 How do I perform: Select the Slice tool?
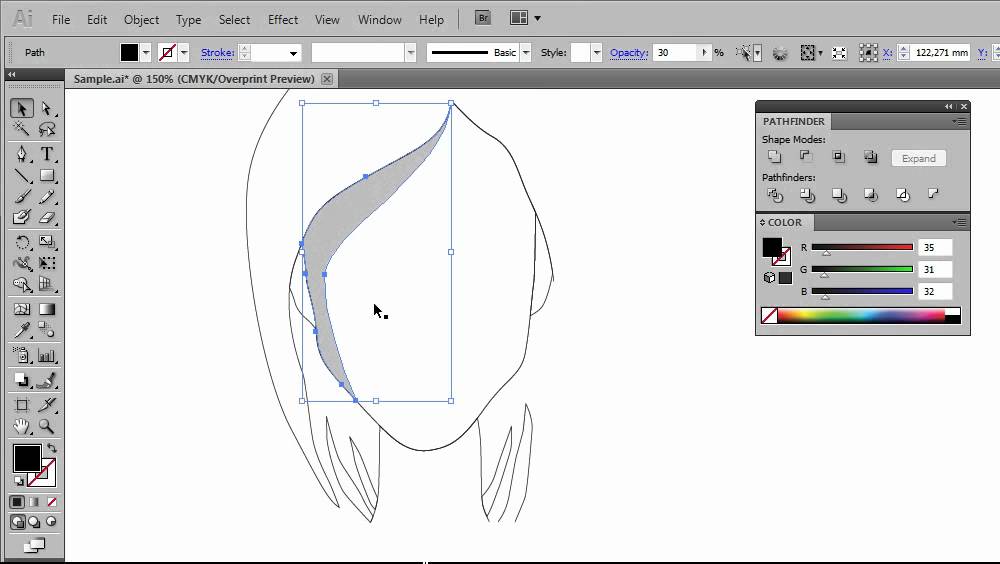tap(47, 404)
